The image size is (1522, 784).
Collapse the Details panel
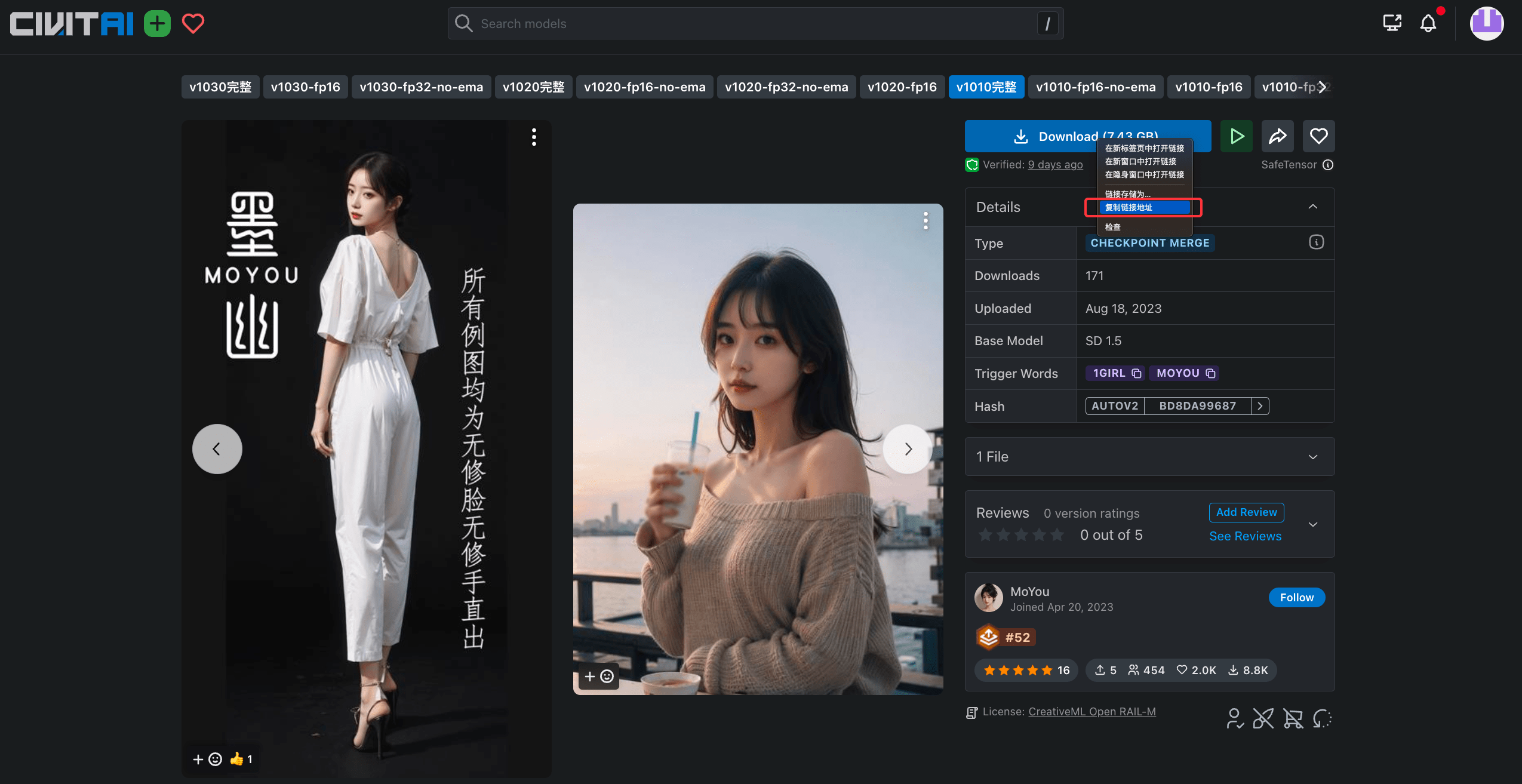1312,207
